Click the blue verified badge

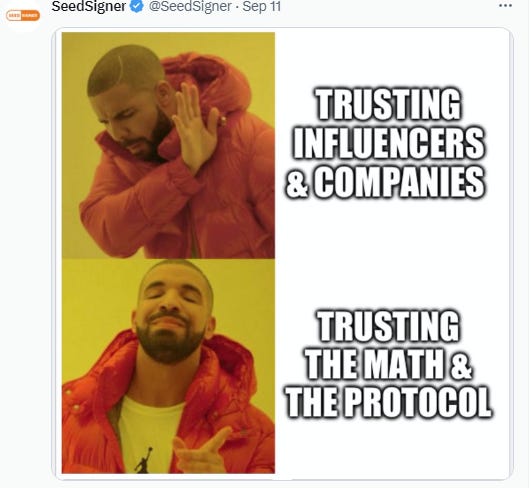pyautogui.click(x=137, y=6)
